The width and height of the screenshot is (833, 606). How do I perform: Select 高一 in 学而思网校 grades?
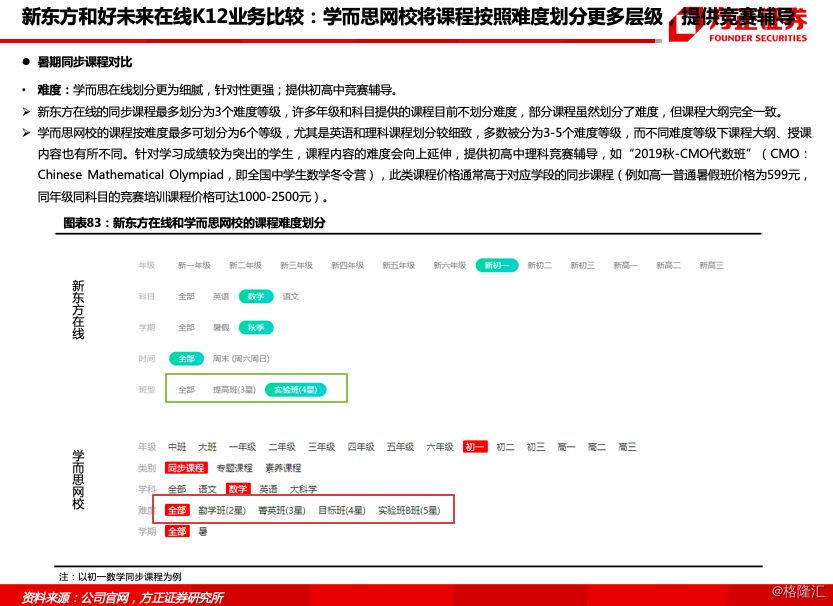click(566, 447)
